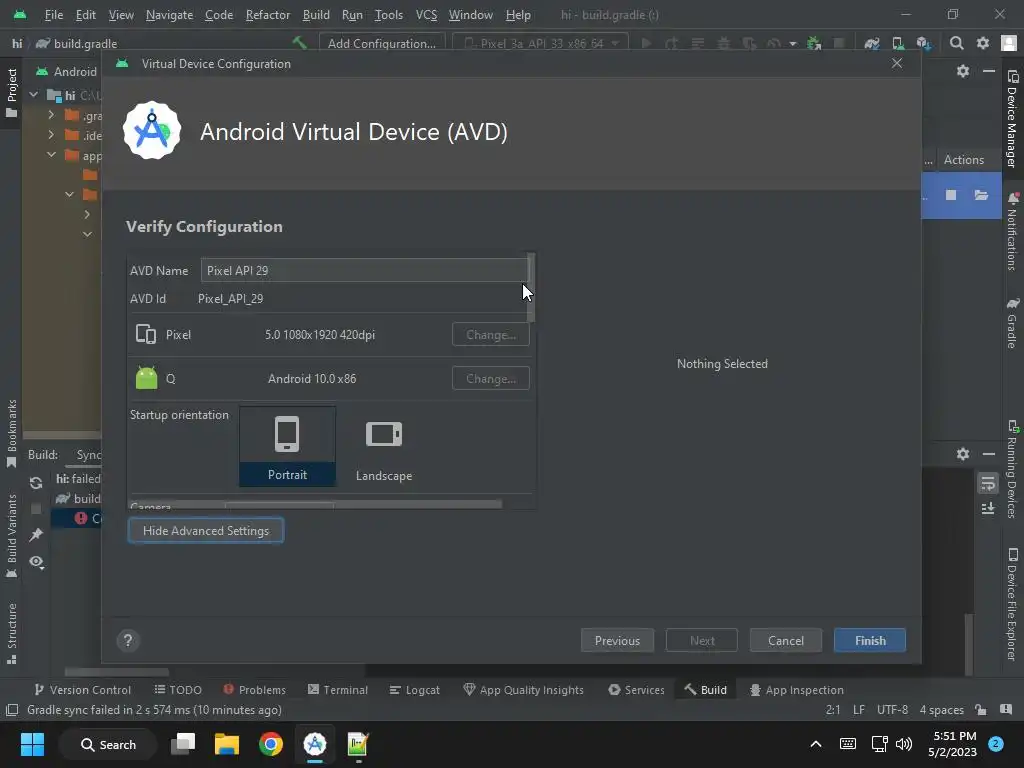The height and width of the screenshot is (768, 1024).
Task: Click Change button for Android 10.0 image
Action: [x=490, y=379]
